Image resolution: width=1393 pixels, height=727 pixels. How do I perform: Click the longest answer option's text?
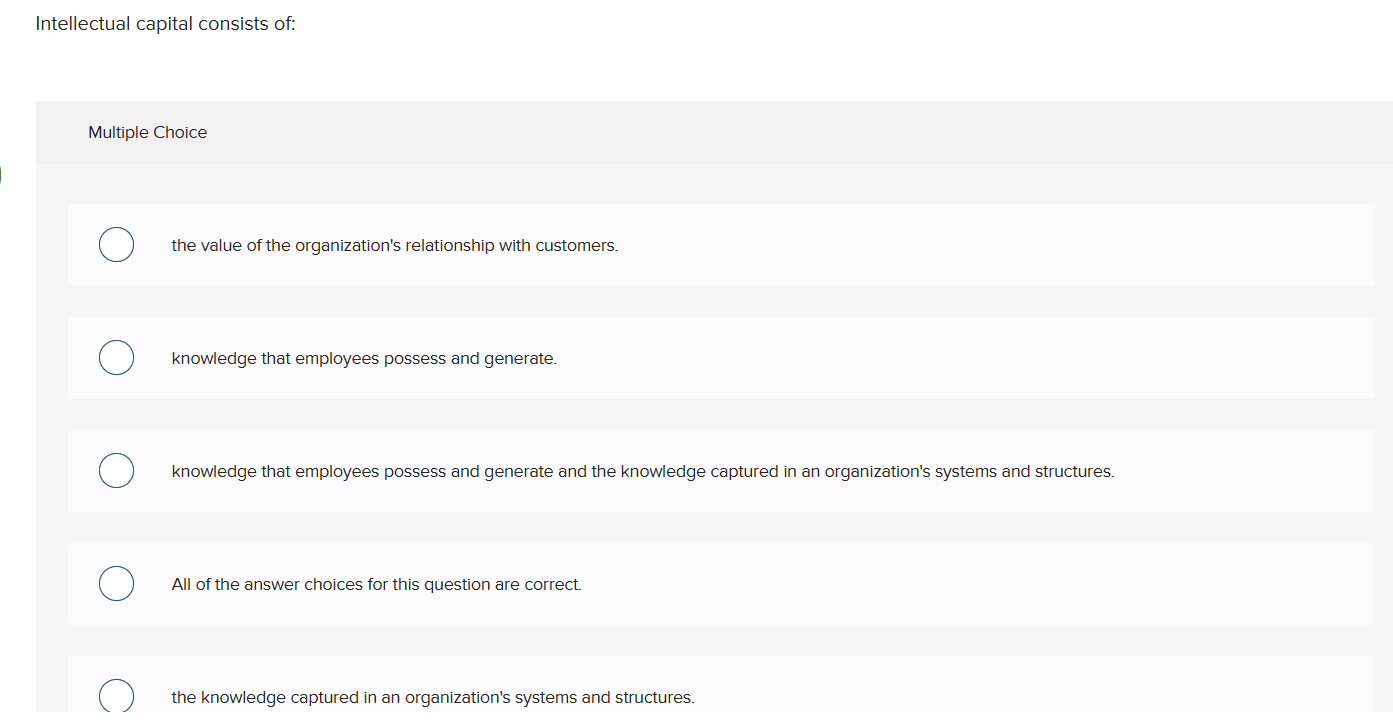pos(643,471)
